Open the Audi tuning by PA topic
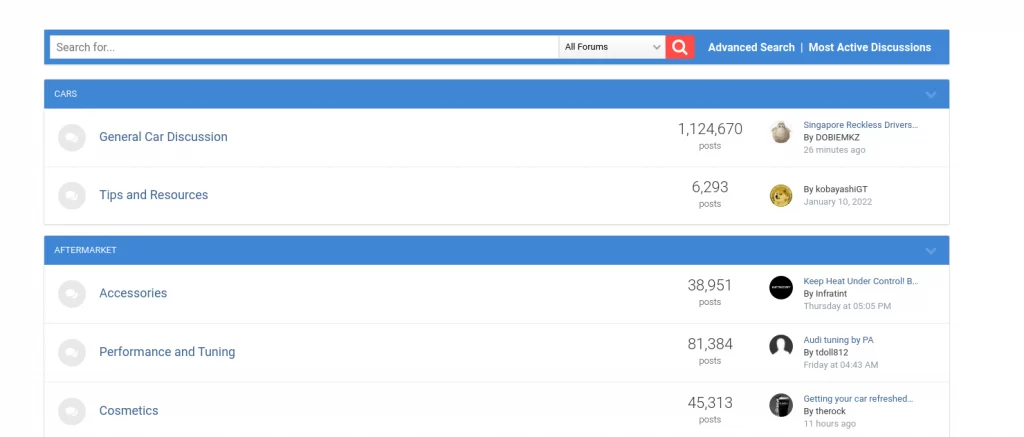The image size is (1024, 437). 838,340
